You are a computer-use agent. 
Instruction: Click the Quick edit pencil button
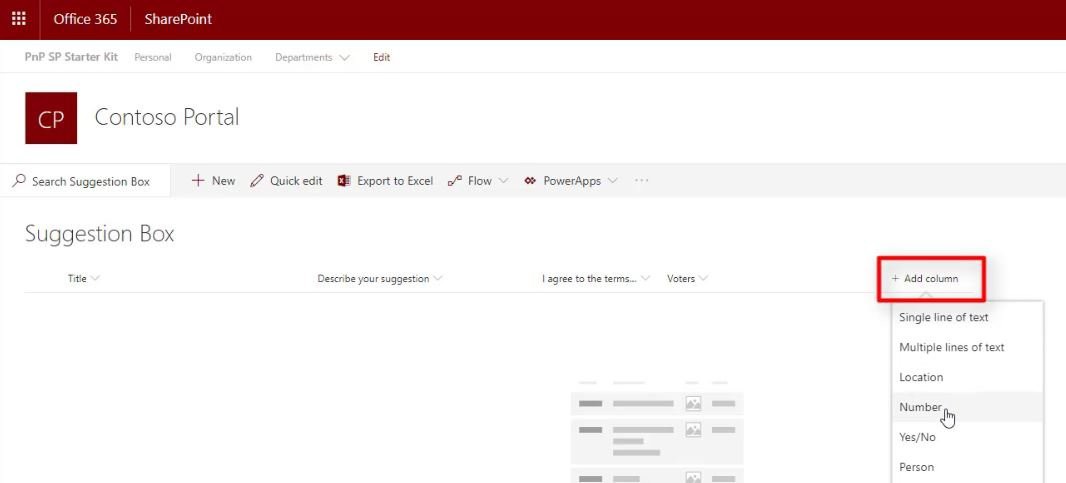pyautogui.click(x=286, y=181)
